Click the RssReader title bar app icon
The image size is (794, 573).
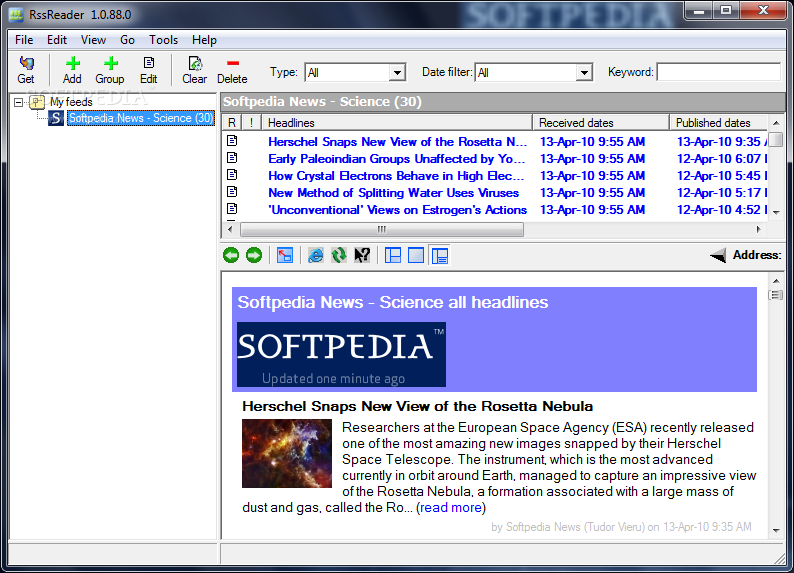[x=16, y=15]
